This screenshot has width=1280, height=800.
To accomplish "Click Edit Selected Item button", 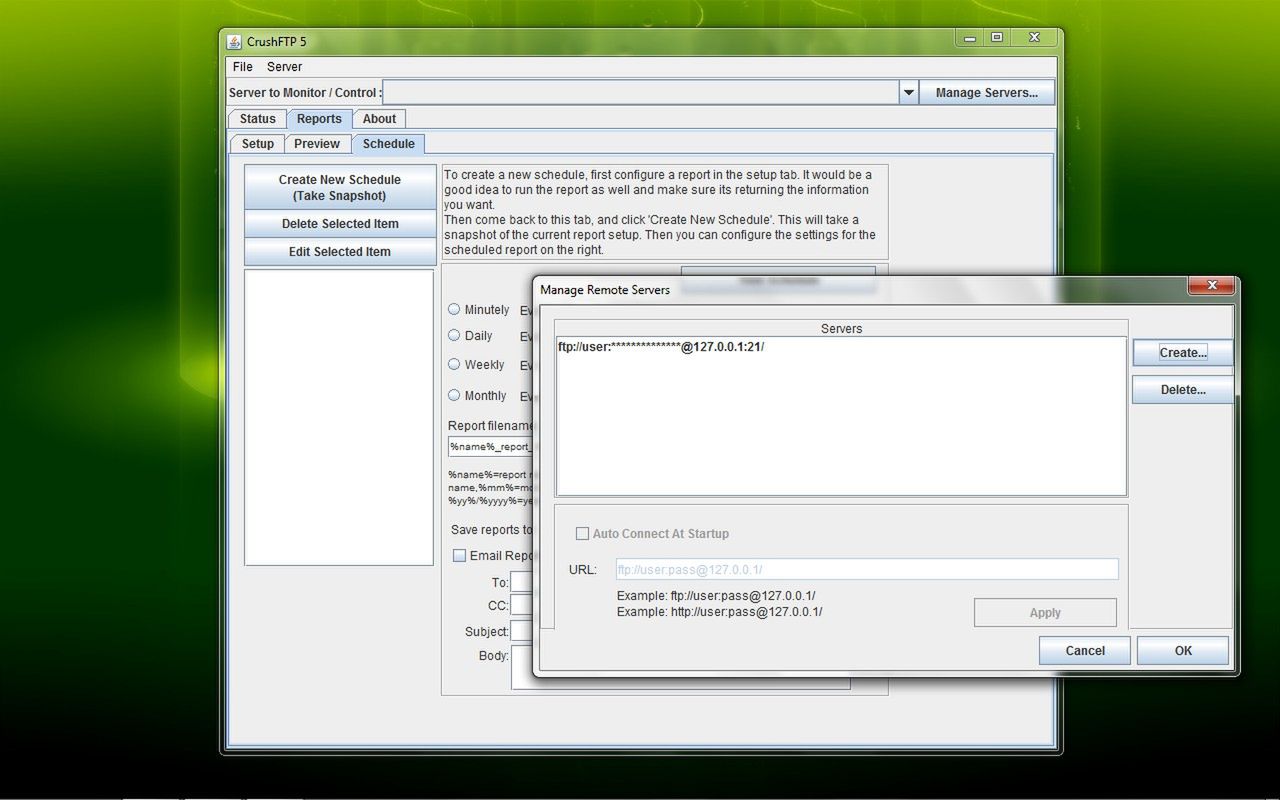I will (x=340, y=252).
